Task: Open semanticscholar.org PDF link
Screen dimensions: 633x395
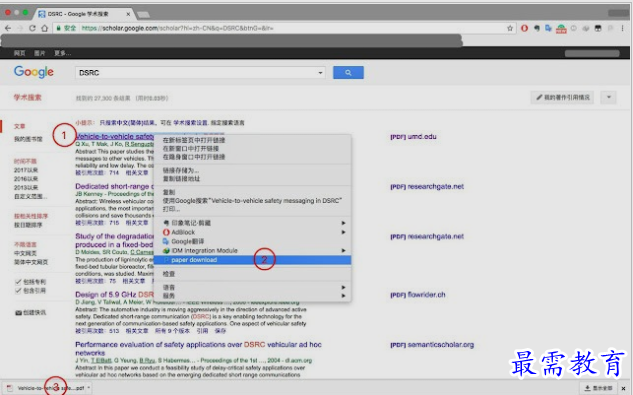Action: click(x=432, y=345)
